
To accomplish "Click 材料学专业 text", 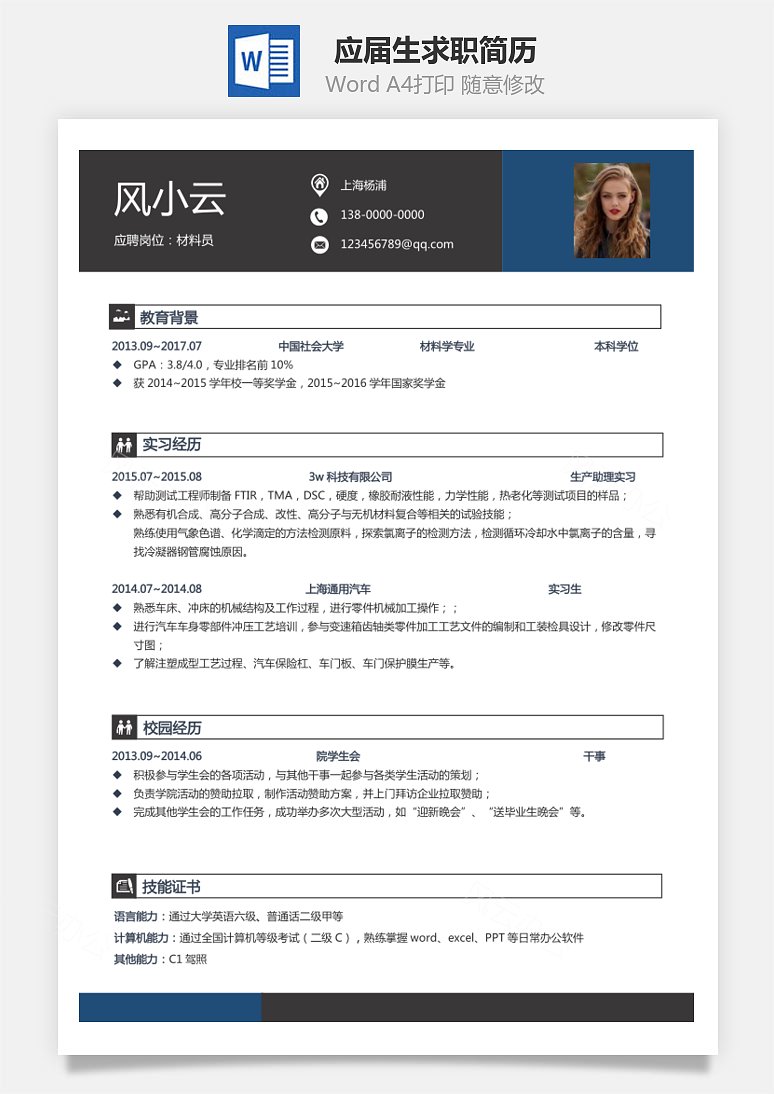I will (447, 346).
